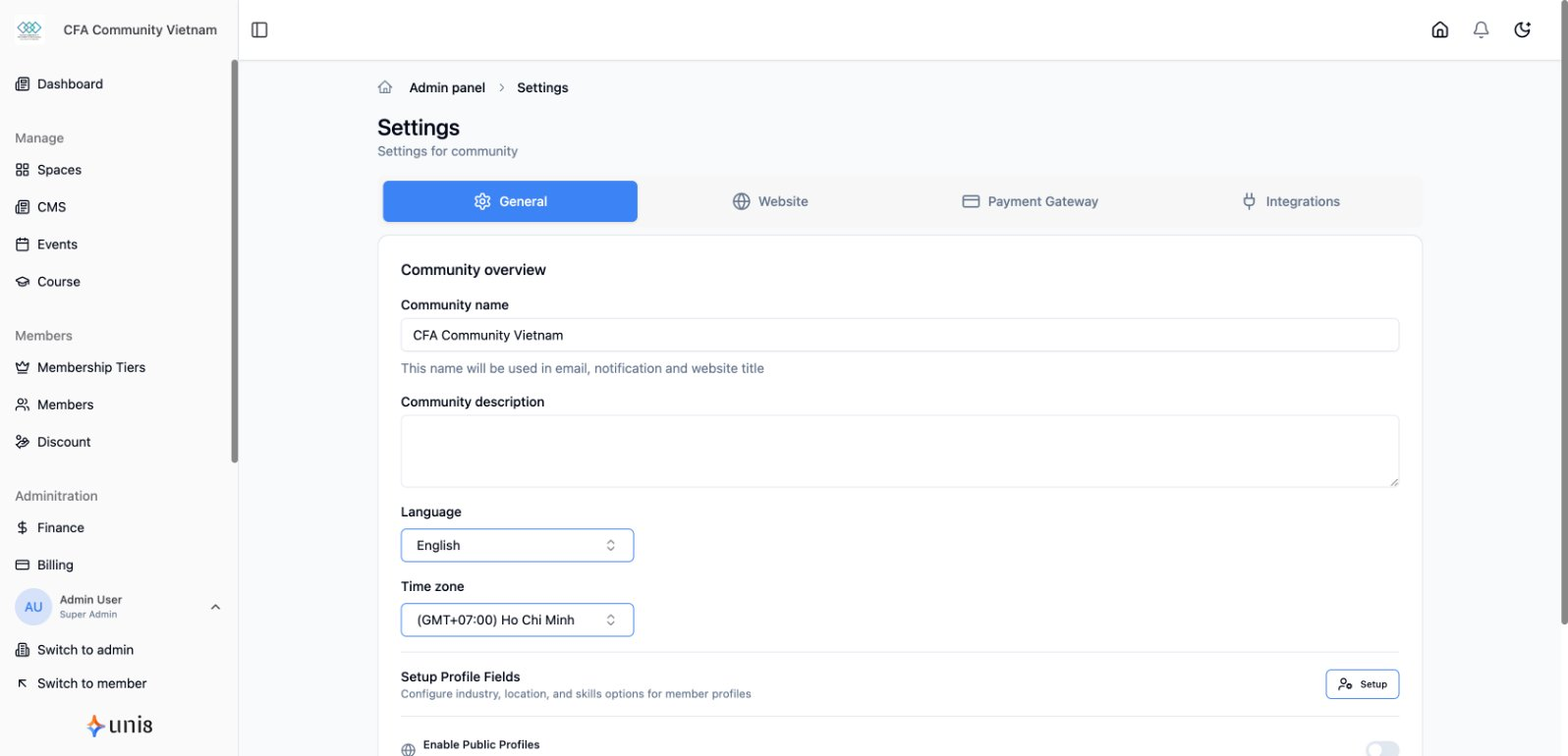The width and height of the screenshot is (1568, 756).
Task: Click the Billing card icon
Action: (23, 566)
